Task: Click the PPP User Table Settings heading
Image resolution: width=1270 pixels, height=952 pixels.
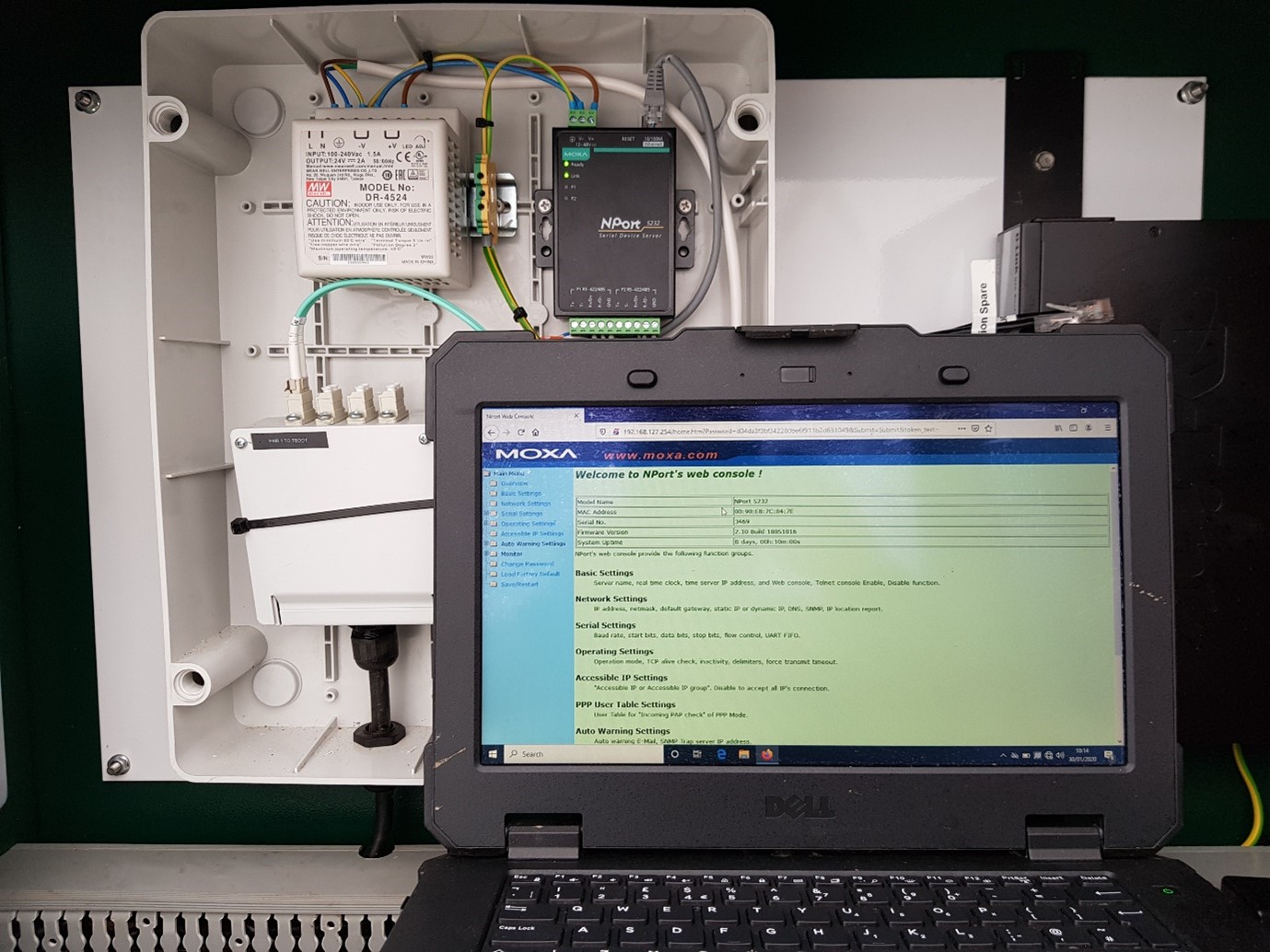Action: click(x=625, y=704)
